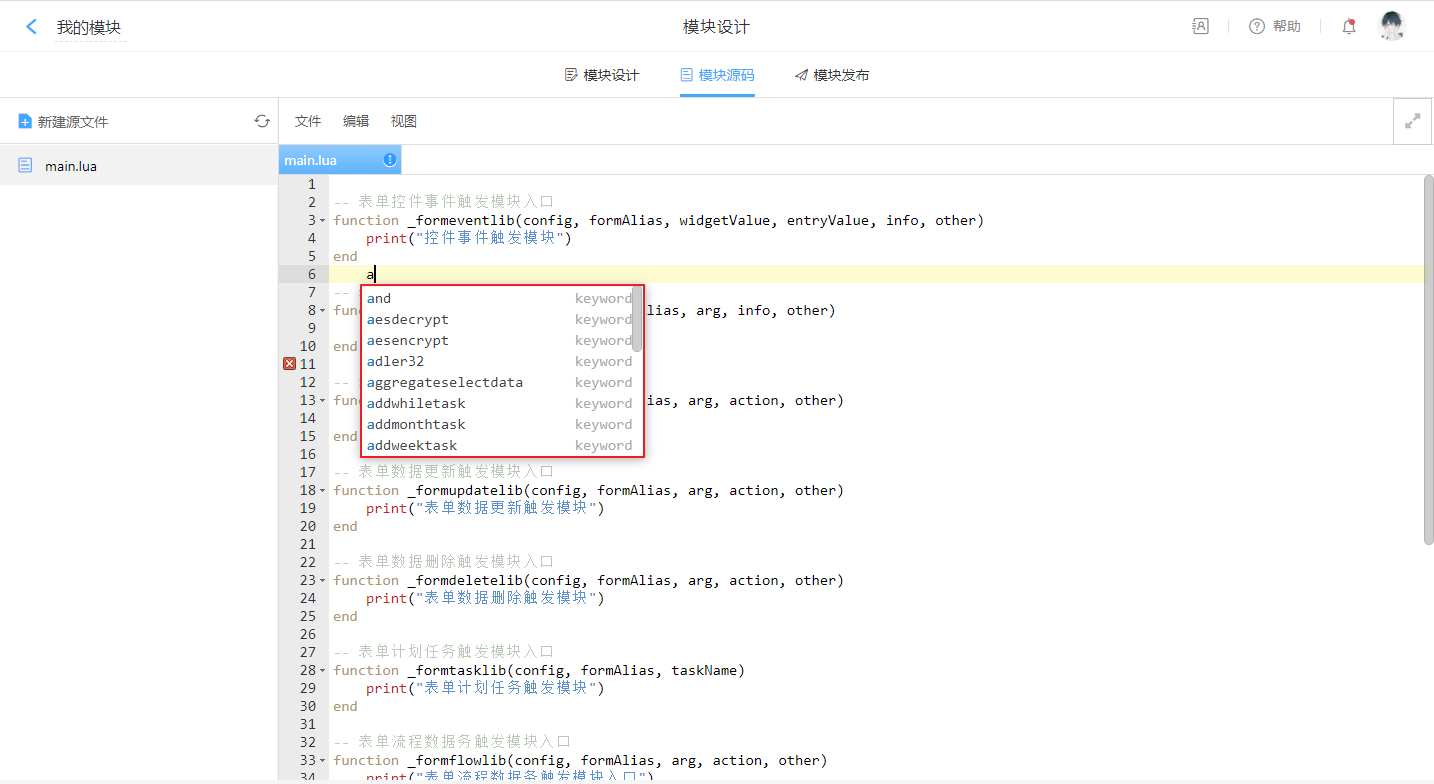Switch to the 模块设计 tab
This screenshot has height=784, width=1434.
(602, 75)
